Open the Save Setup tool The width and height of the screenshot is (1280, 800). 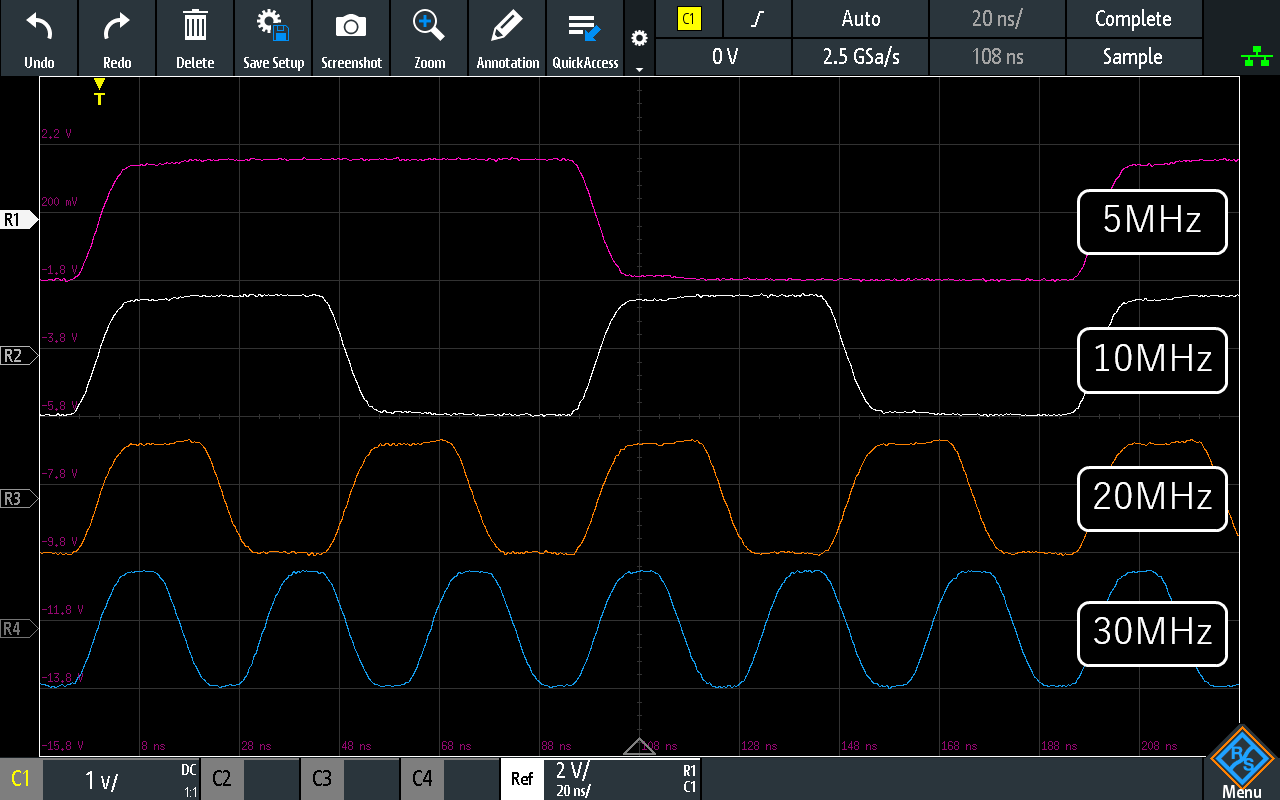[x=273, y=38]
